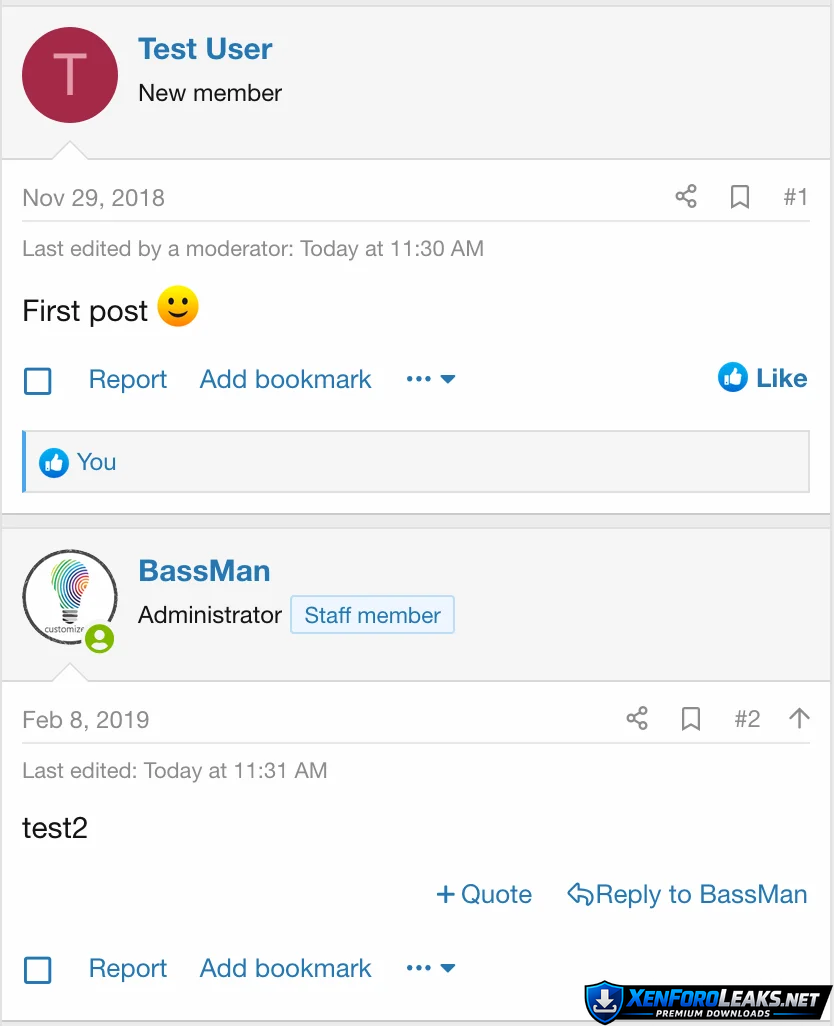
Task: Open the #1 post permalink
Action: (795, 197)
